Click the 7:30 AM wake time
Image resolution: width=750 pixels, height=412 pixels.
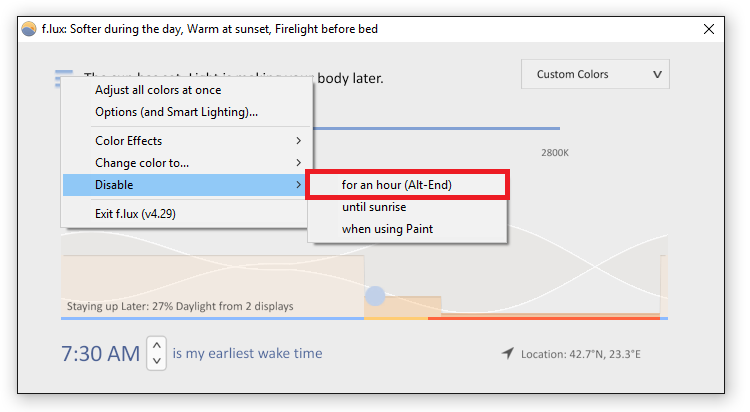click(x=100, y=354)
